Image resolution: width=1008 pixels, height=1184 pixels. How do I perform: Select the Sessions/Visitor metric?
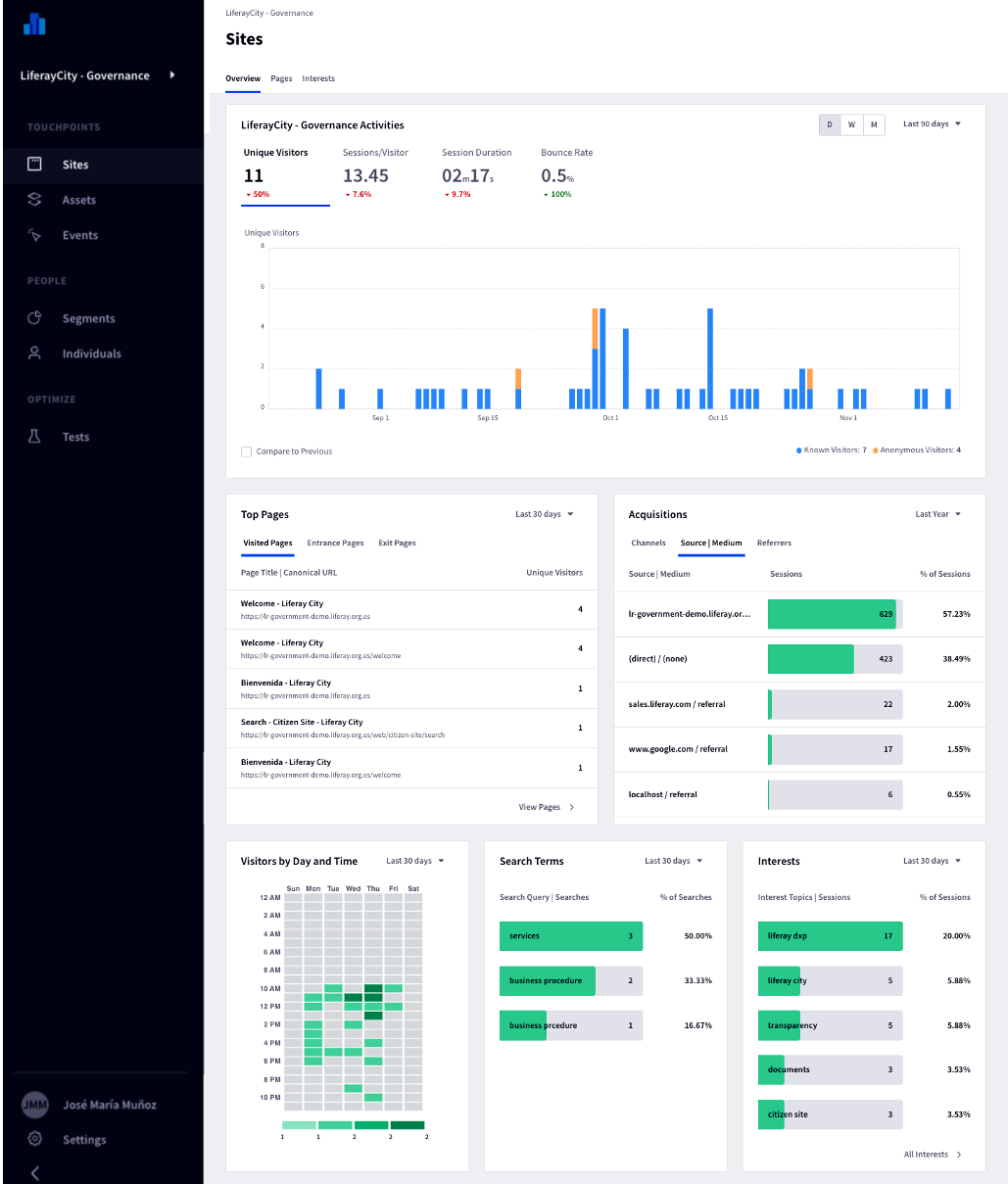click(375, 174)
